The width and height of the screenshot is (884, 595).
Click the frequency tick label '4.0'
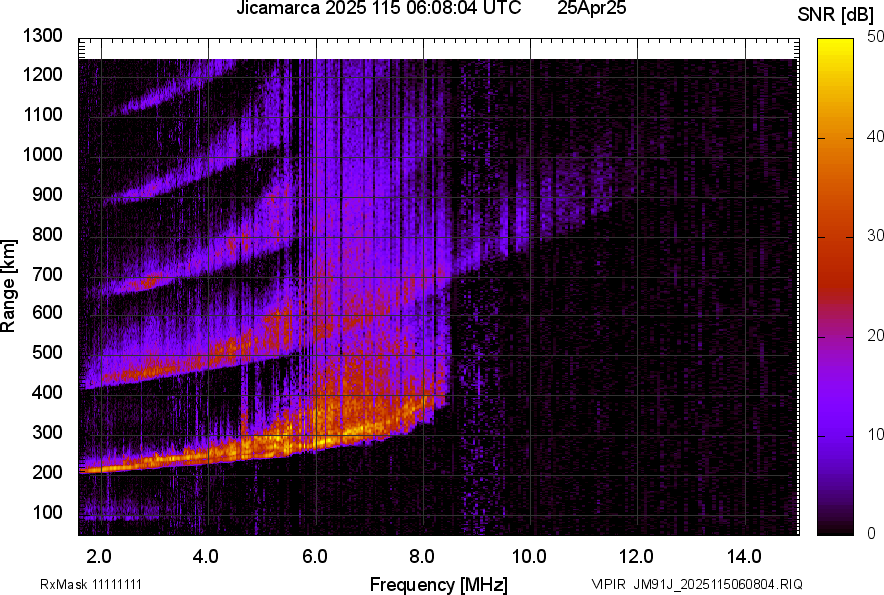(206, 557)
